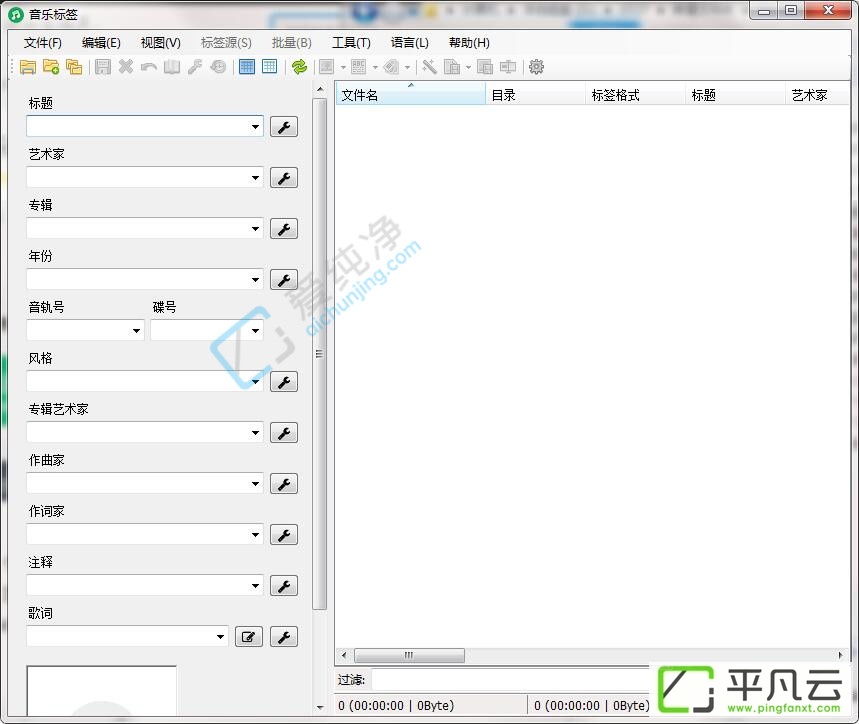Click the wrench icon in the toolbar
Screen dimensions: 859x724
(x=195, y=67)
